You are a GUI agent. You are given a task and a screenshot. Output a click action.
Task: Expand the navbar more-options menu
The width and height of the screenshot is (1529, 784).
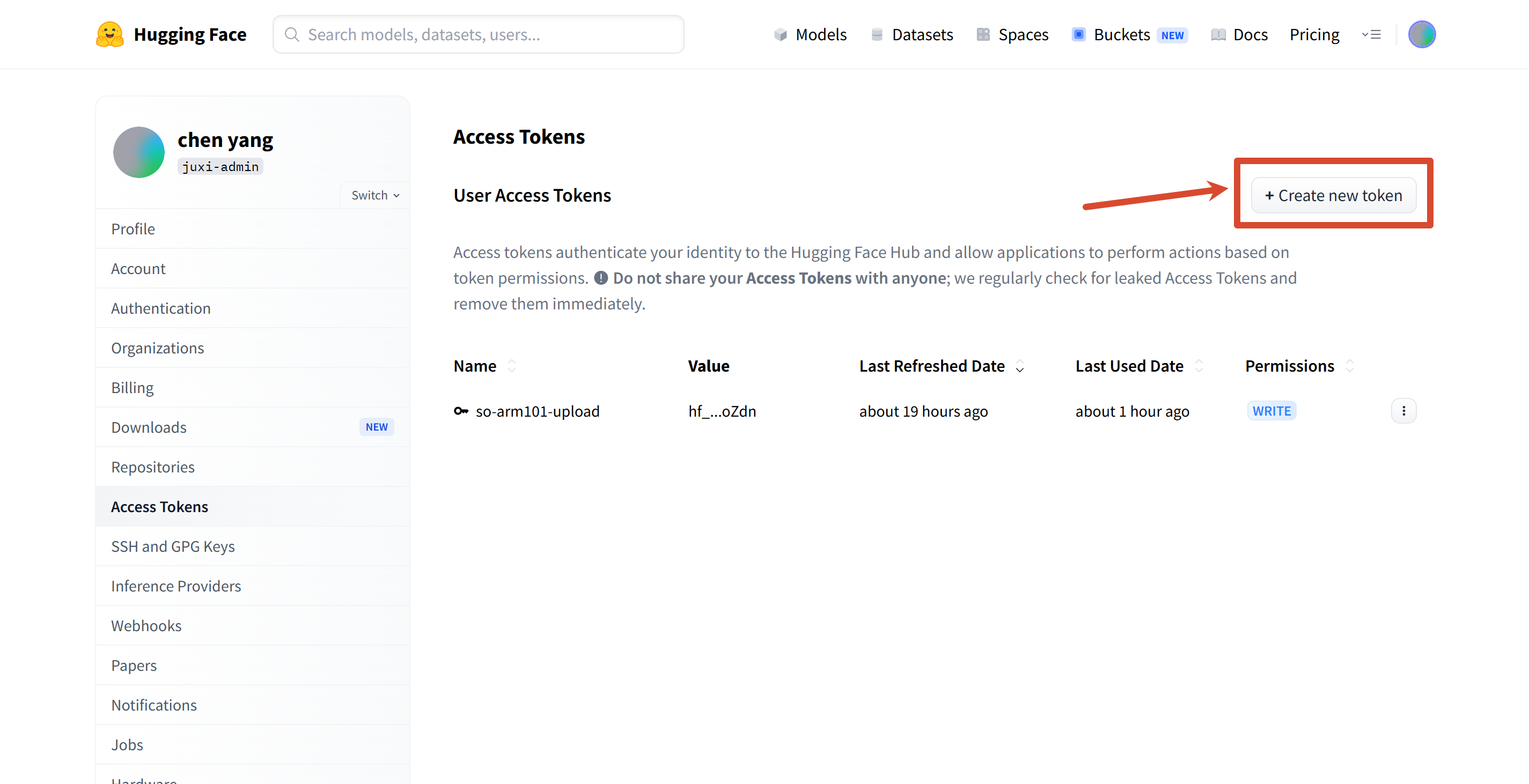(1371, 34)
